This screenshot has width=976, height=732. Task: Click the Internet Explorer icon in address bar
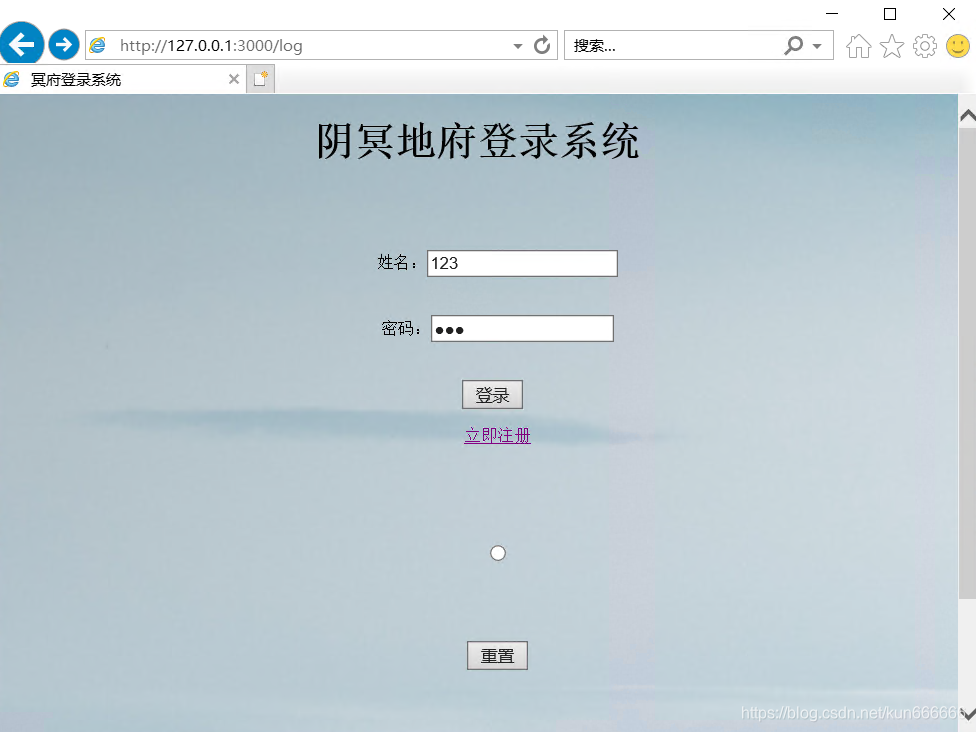point(97,45)
